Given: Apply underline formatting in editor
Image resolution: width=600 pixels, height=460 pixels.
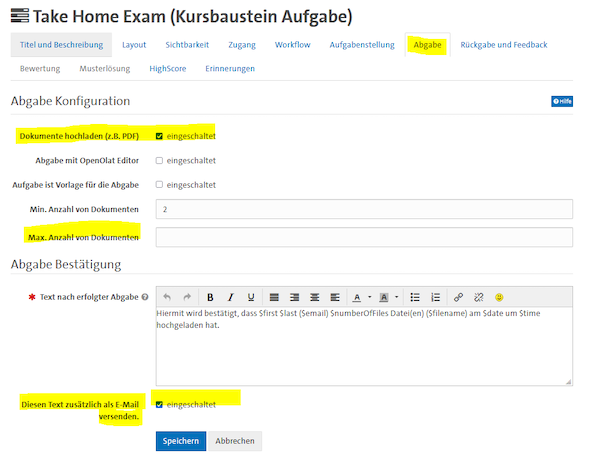Looking at the screenshot, I should pos(250,297).
